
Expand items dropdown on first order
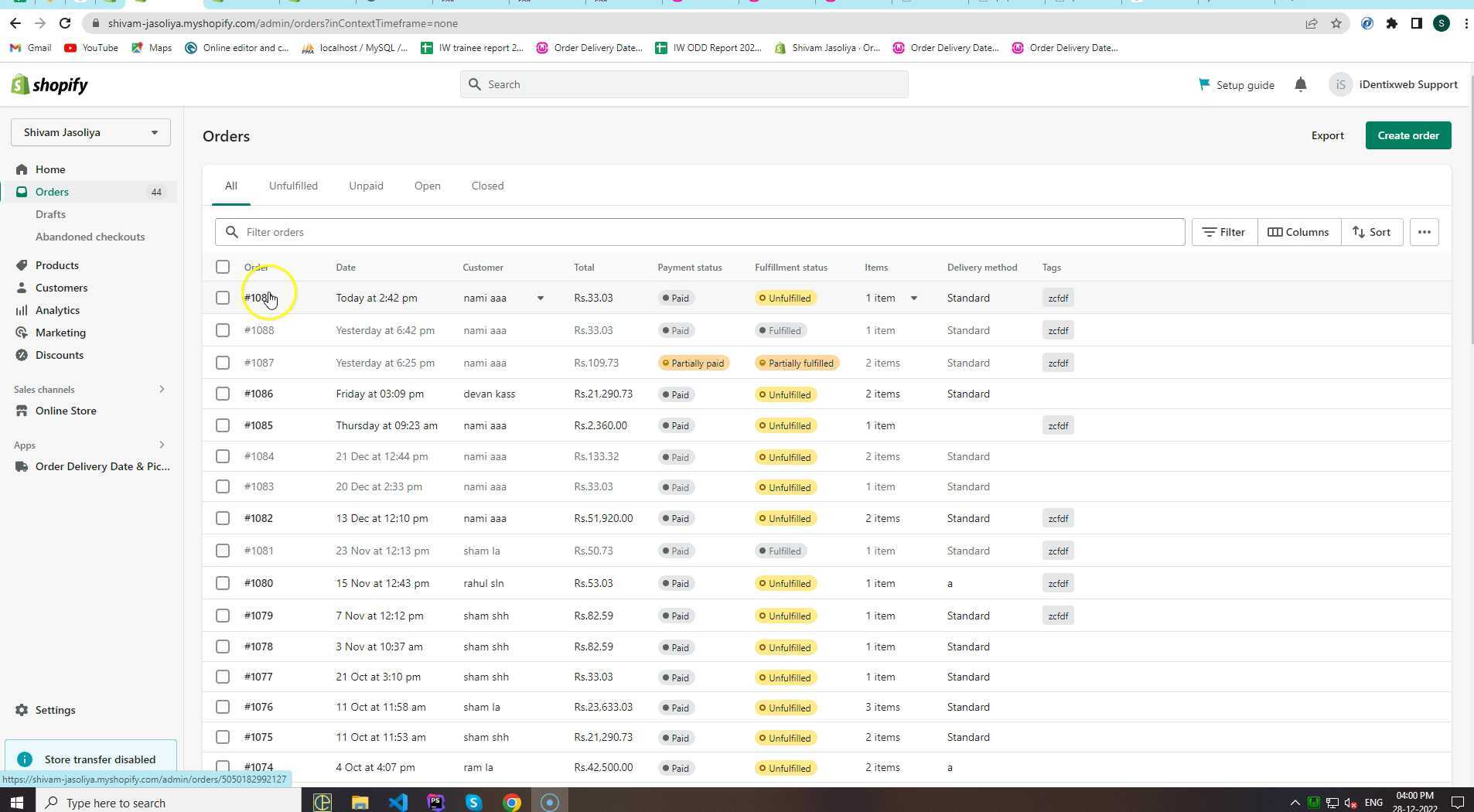coord(913,298)
